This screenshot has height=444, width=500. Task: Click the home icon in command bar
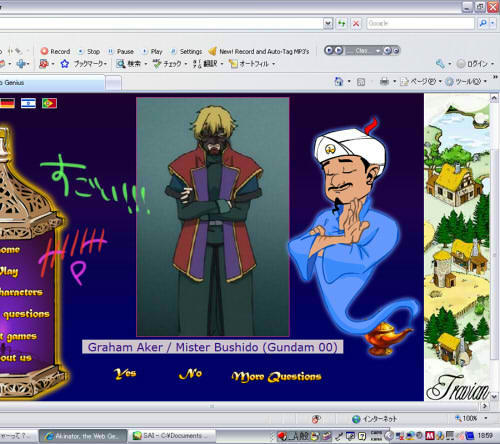pos(339,81)
